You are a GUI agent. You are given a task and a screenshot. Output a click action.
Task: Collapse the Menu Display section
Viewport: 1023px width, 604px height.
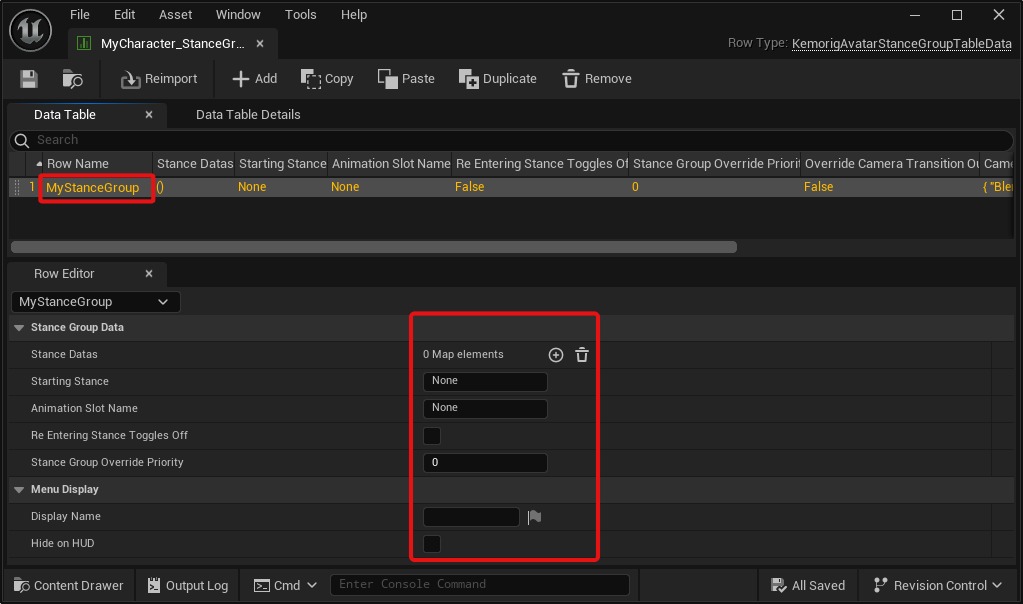pos(19,490)
